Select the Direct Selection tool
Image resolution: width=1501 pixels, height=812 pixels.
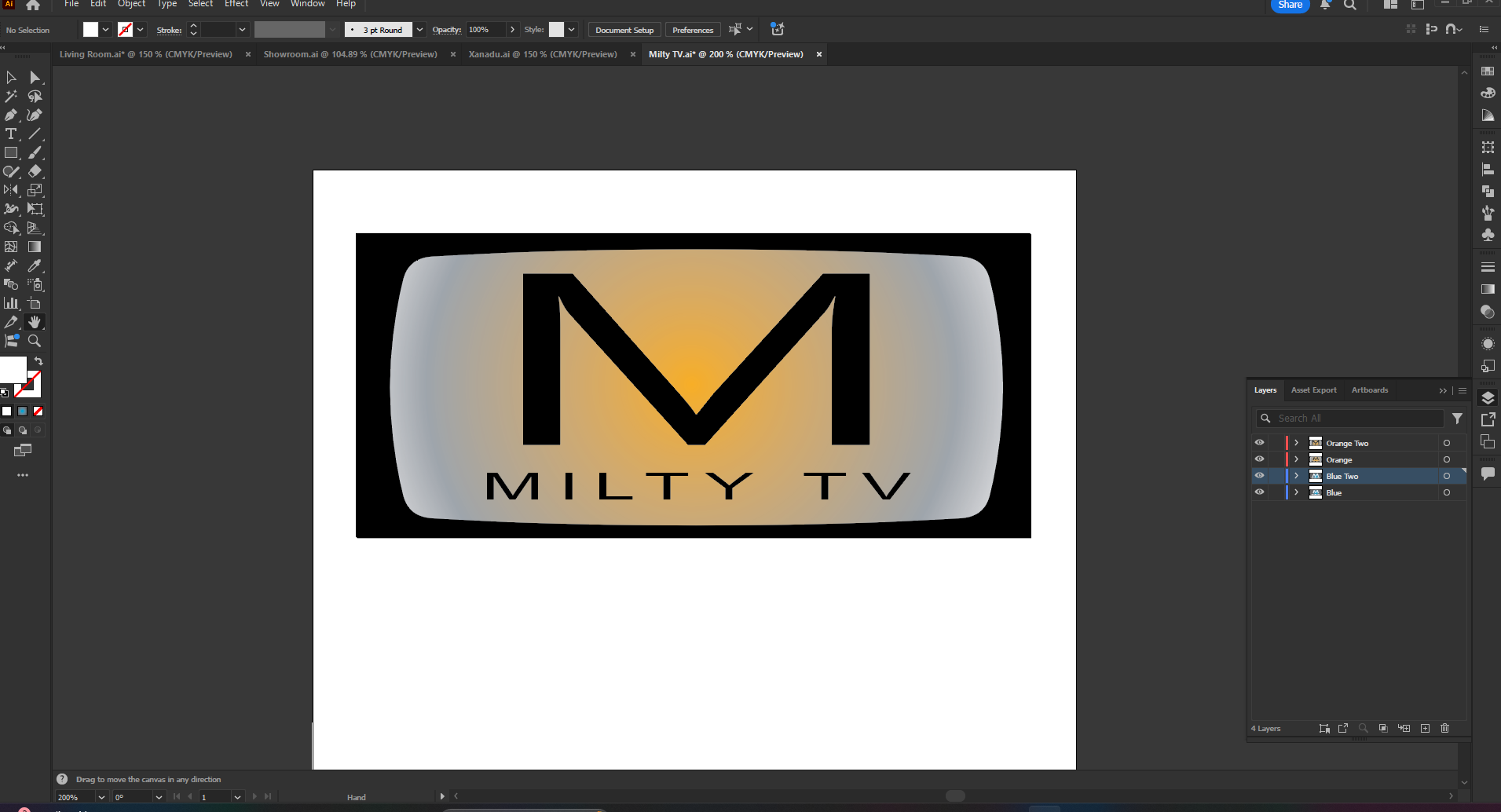pos(35,77)
